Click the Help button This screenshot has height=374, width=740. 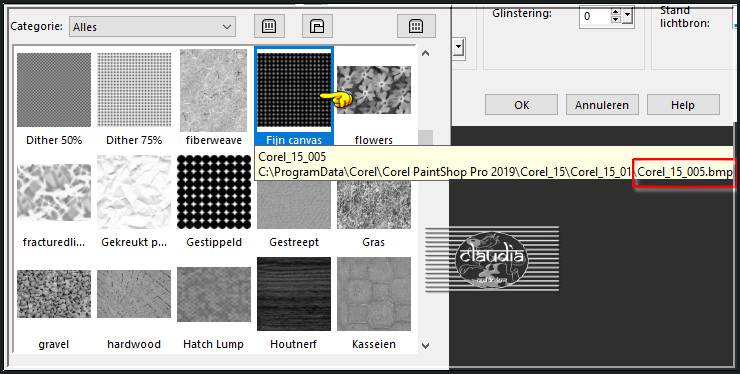tap(683, 105)
